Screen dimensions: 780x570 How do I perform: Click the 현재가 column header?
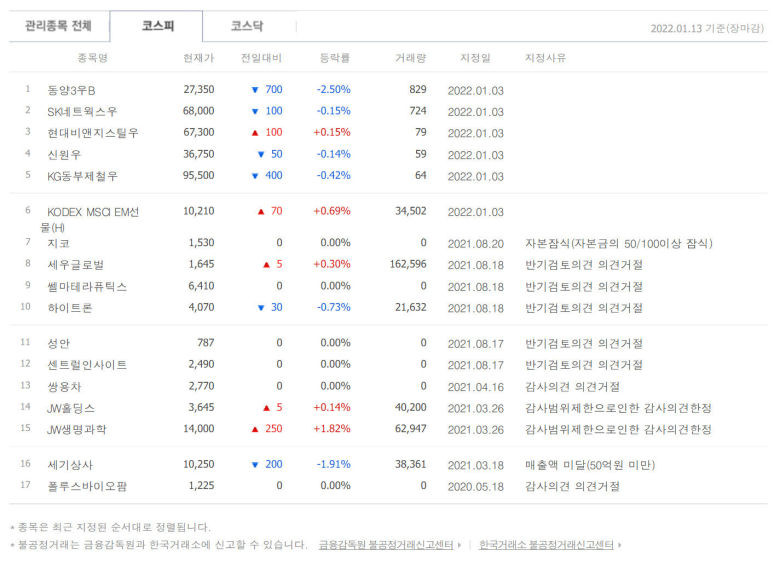(x=198, y=58)
